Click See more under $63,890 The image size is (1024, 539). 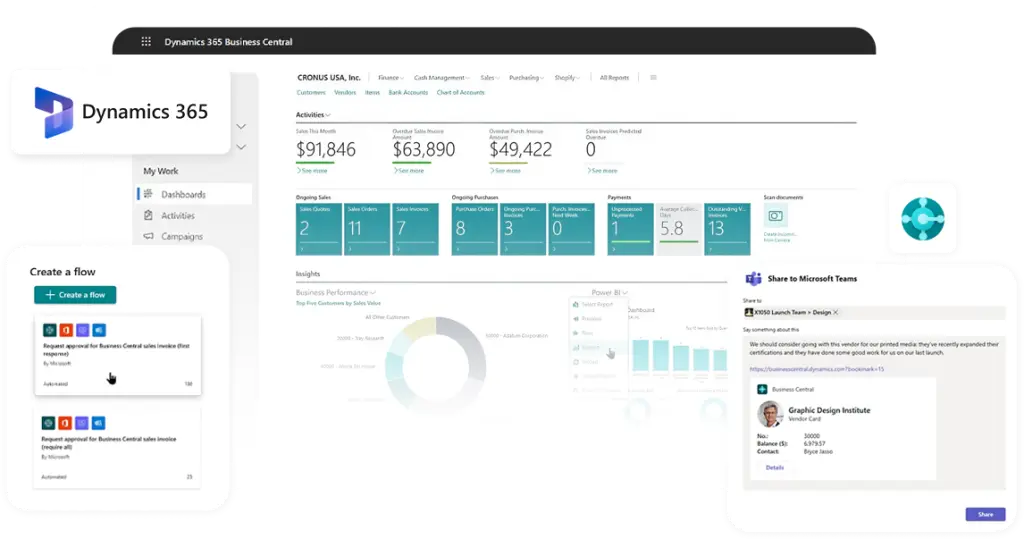point(409,171)
